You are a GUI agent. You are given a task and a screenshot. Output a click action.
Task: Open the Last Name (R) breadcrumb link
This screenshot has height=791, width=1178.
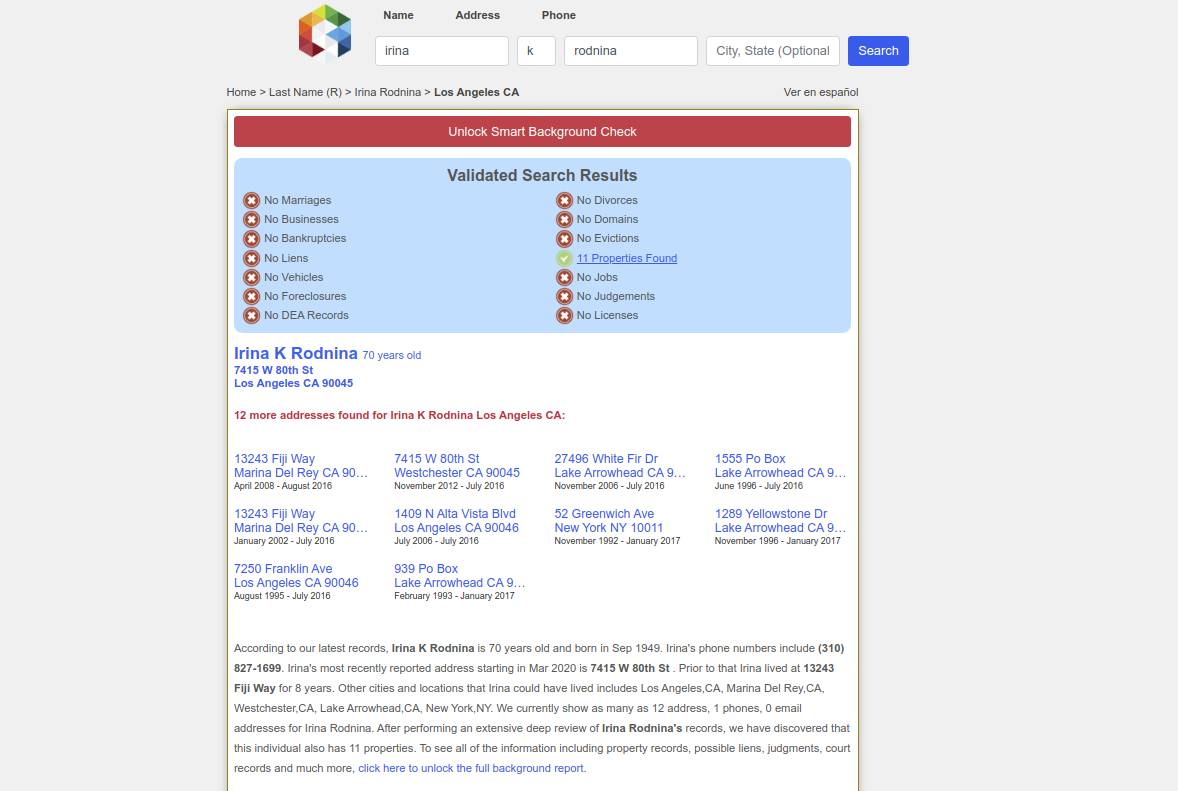coord(305,92)
